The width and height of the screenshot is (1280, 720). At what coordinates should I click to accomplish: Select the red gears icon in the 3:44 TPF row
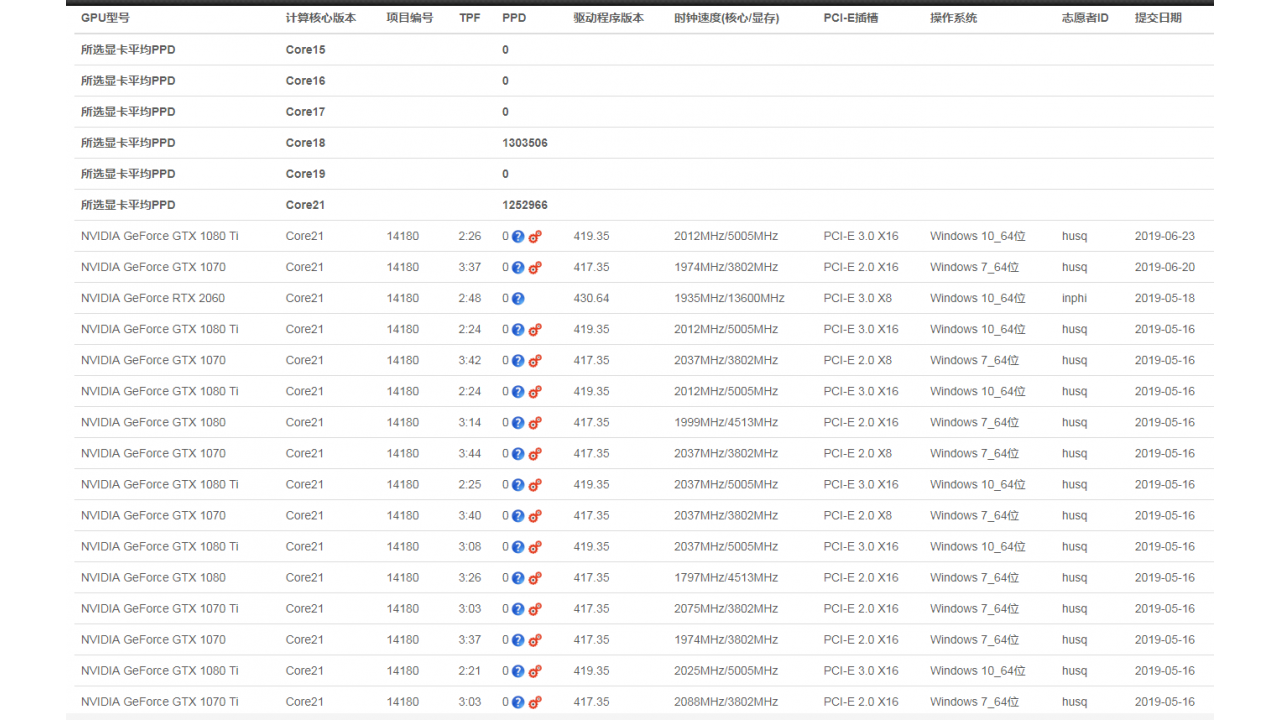point(535,454)
